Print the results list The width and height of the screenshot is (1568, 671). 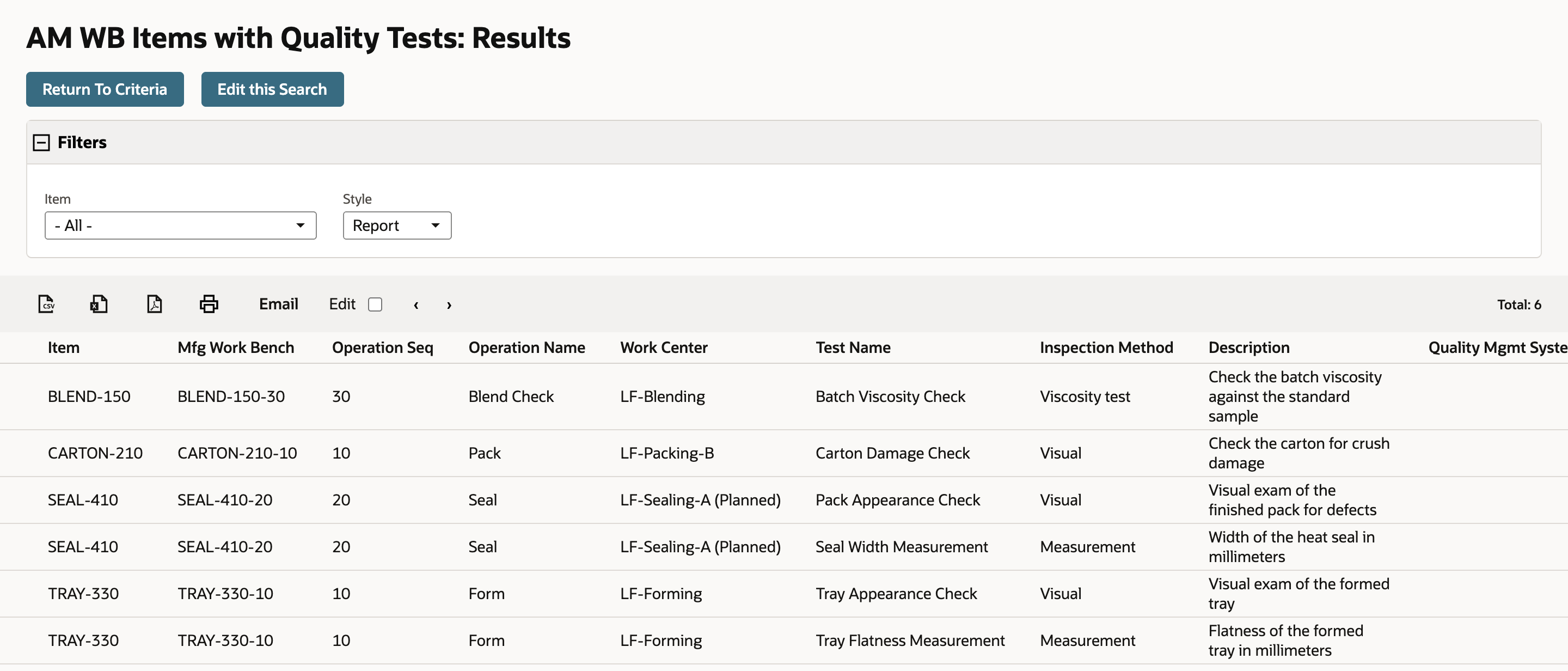tap(209, 304)
